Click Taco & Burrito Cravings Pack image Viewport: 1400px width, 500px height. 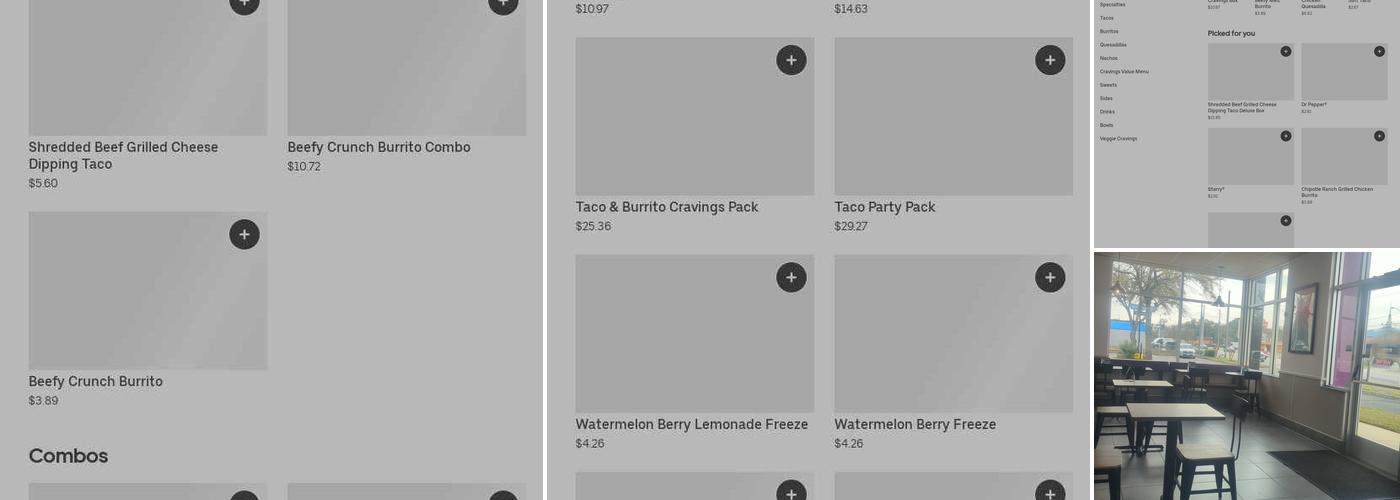click(694, 116)
